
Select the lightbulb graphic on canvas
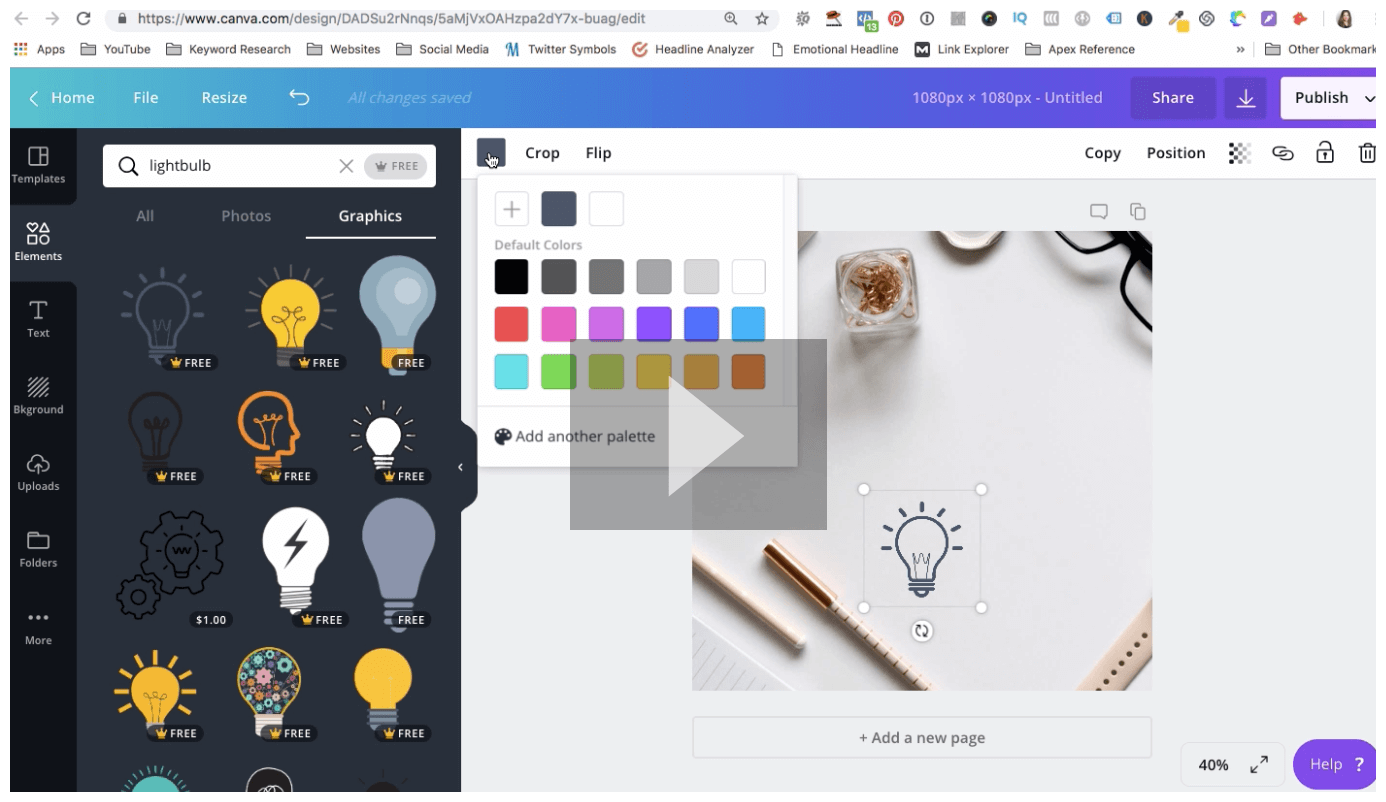coord(922,548)
